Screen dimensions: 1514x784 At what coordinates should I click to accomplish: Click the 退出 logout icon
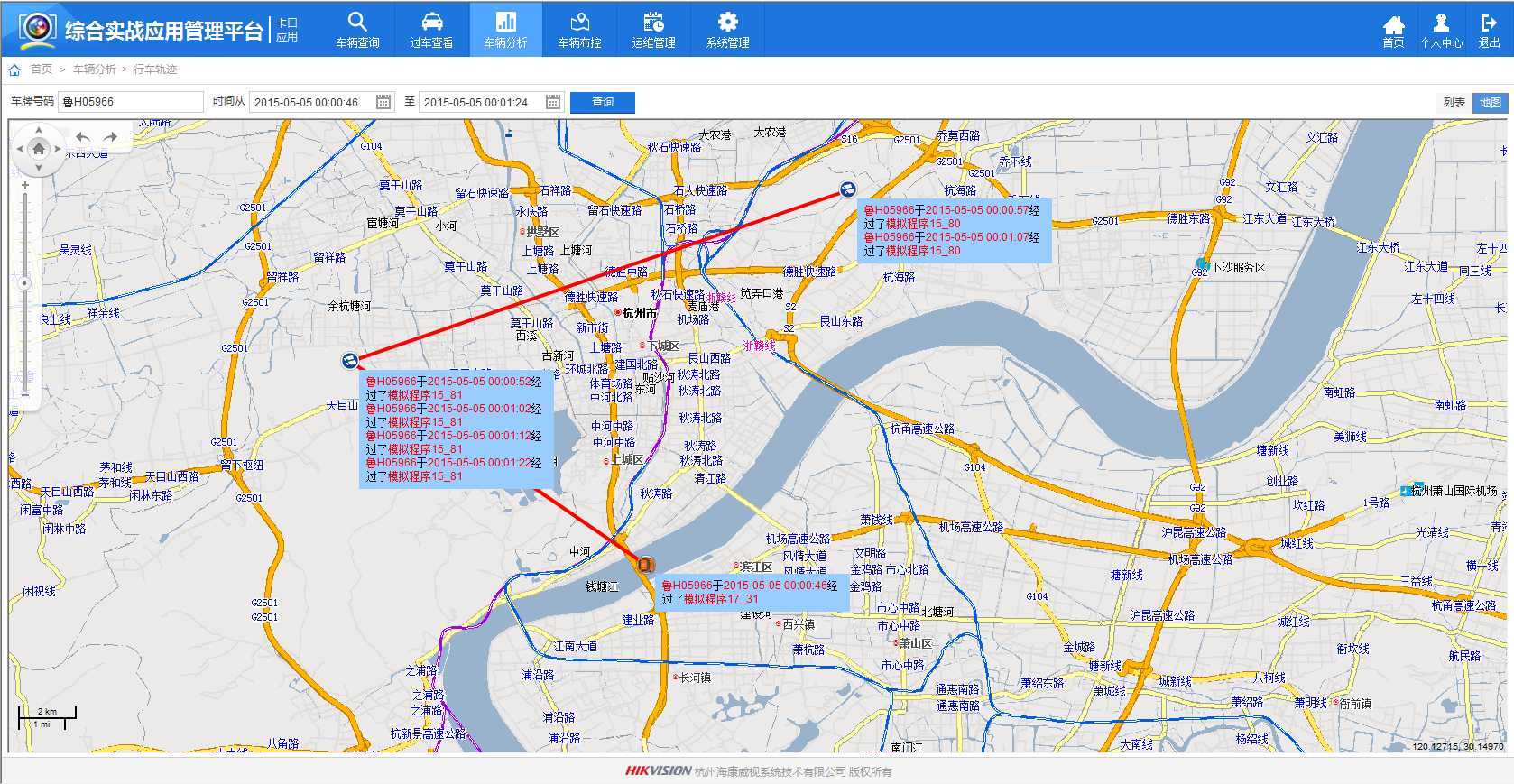[x=1489, y=29]
